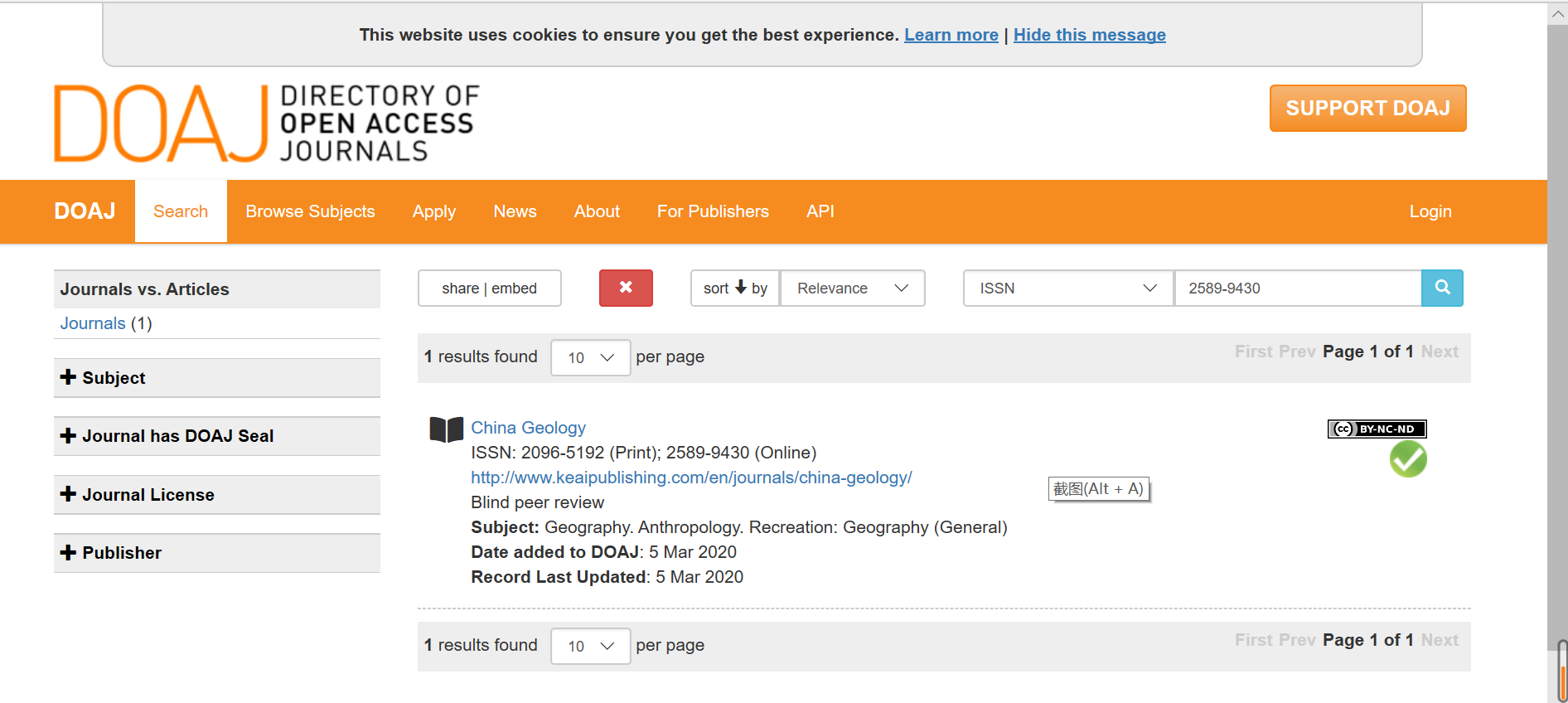Expand the Subject facet

click(217, 378)
